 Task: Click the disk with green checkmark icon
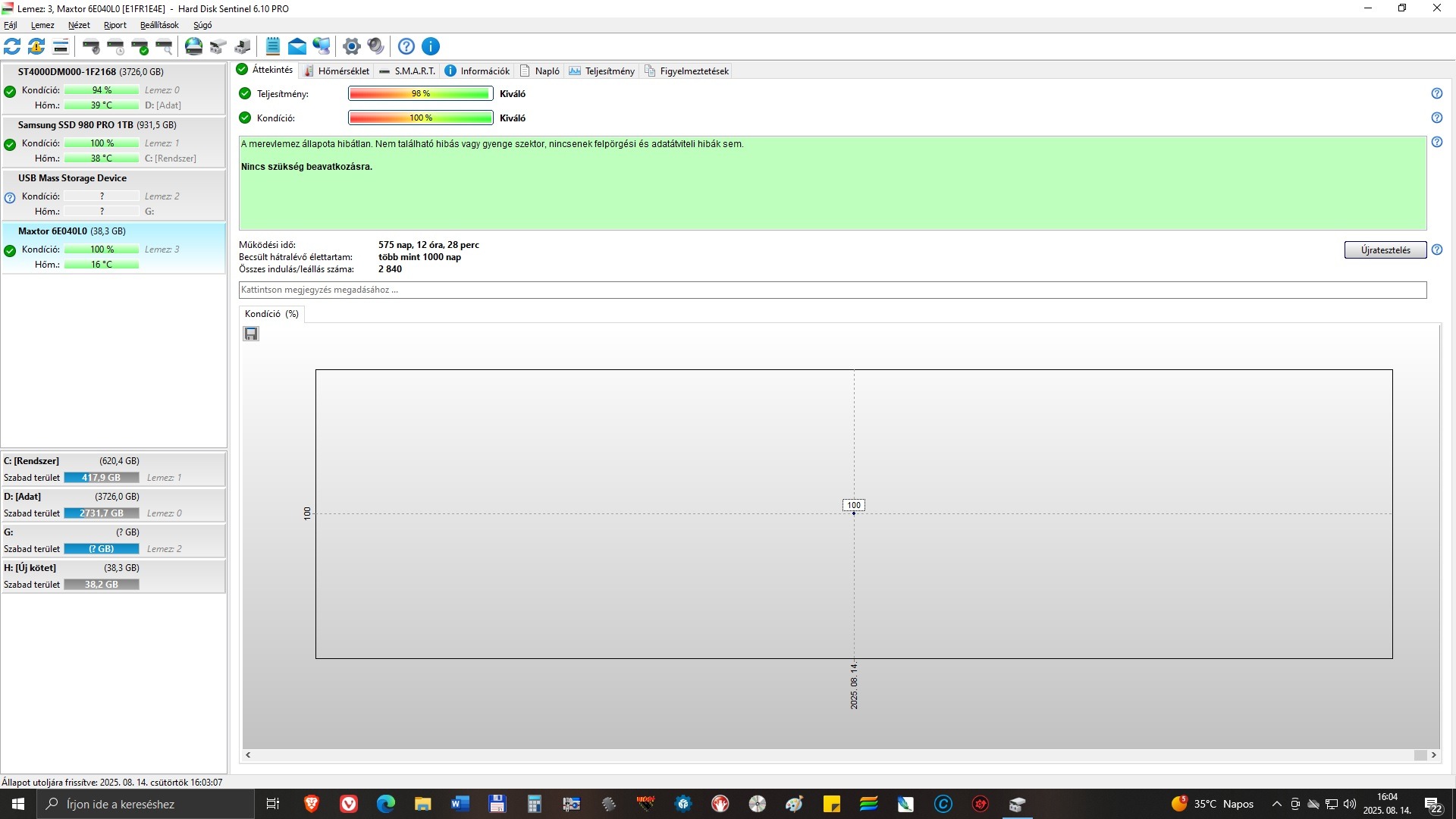coord(140,46)
